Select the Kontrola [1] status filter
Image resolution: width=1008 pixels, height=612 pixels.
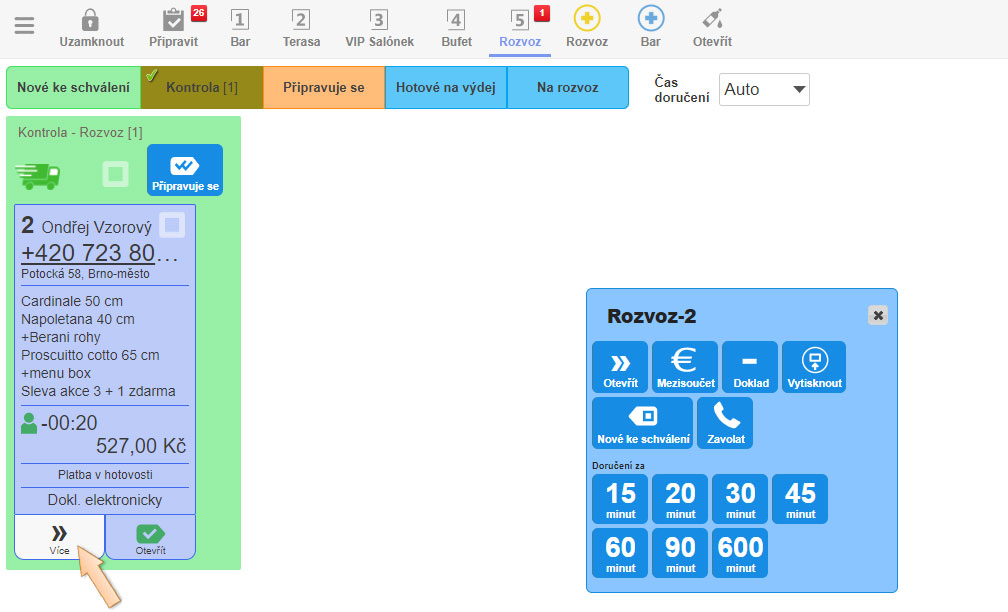click(x=202, y=88)
